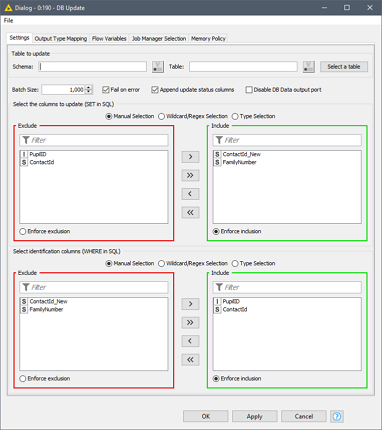The height and width of the screenshot is (430, 382).
Task: Click the flow variable icon beside Table field
Action: tap(309, 67)
